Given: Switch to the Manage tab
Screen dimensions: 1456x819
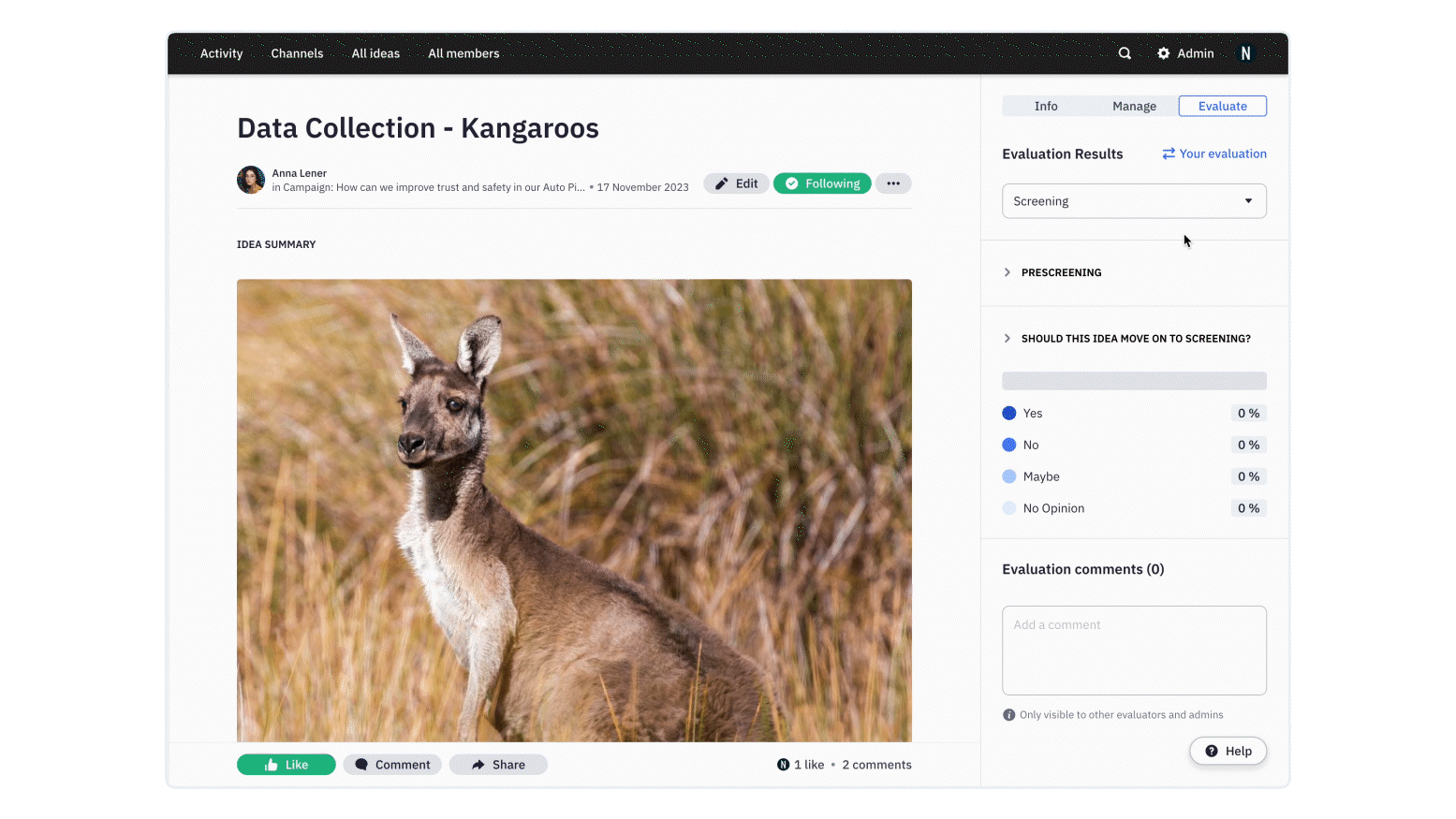Looking at the screenshot, I should (1134, 106).
